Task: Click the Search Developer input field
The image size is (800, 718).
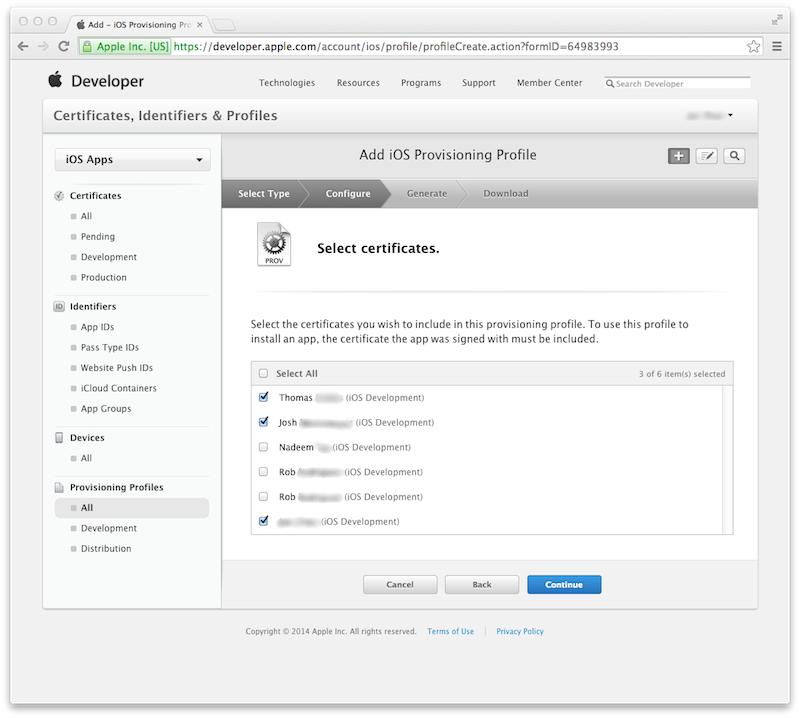Action: (x=677, y=83)
